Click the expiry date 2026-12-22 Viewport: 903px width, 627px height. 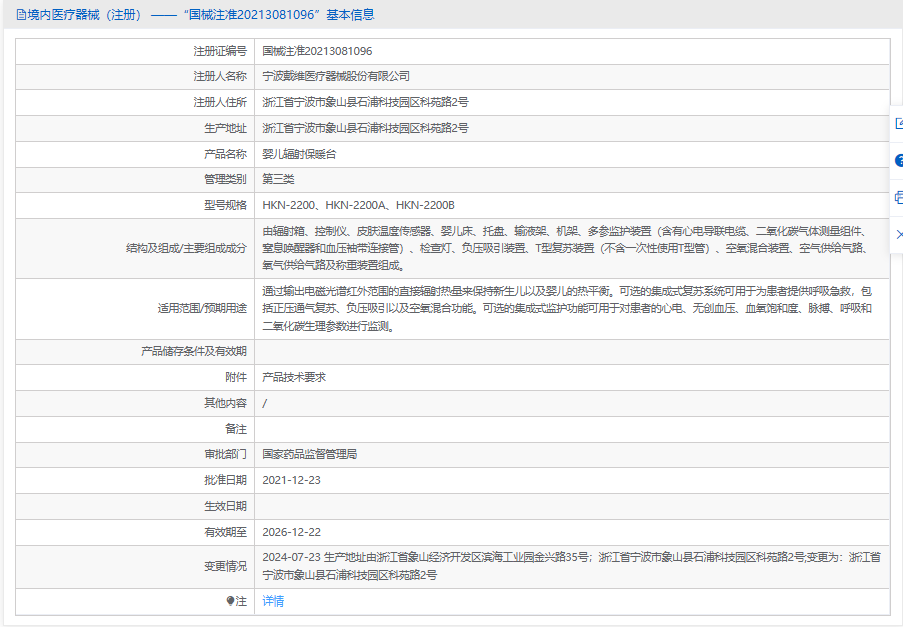(291, 532)
